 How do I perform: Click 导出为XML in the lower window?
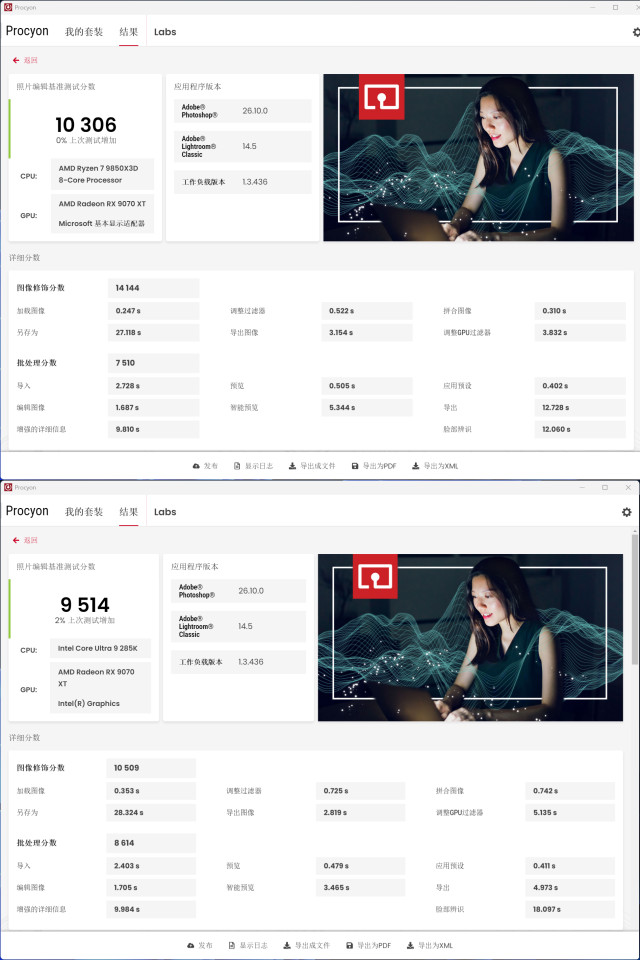tap(429, 945)
